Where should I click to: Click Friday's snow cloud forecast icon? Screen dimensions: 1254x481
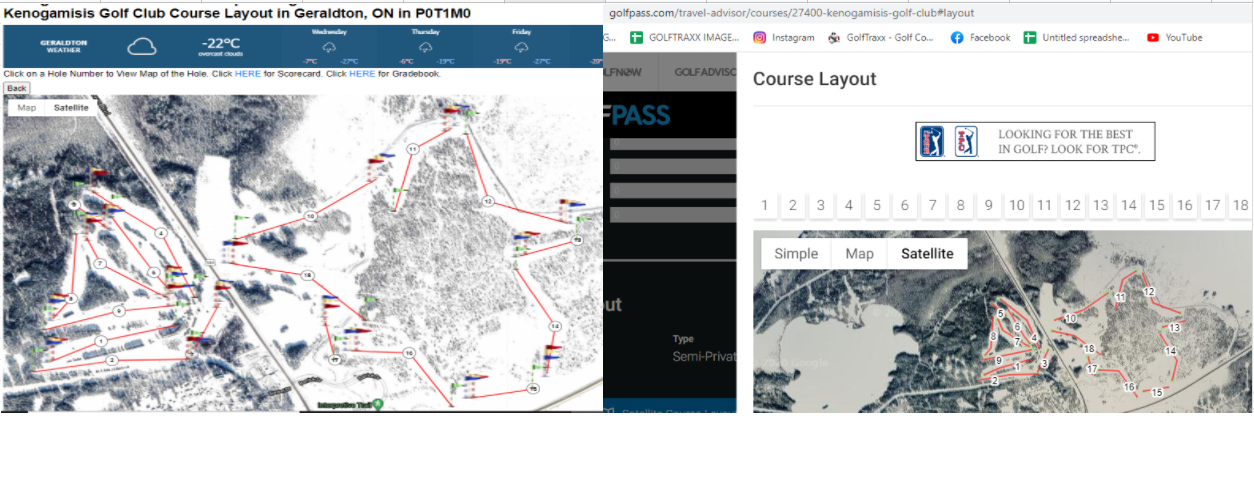tap(522, 47)
